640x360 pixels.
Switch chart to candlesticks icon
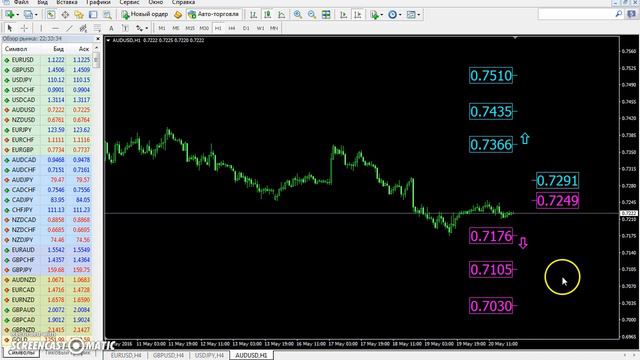point(268,15)
